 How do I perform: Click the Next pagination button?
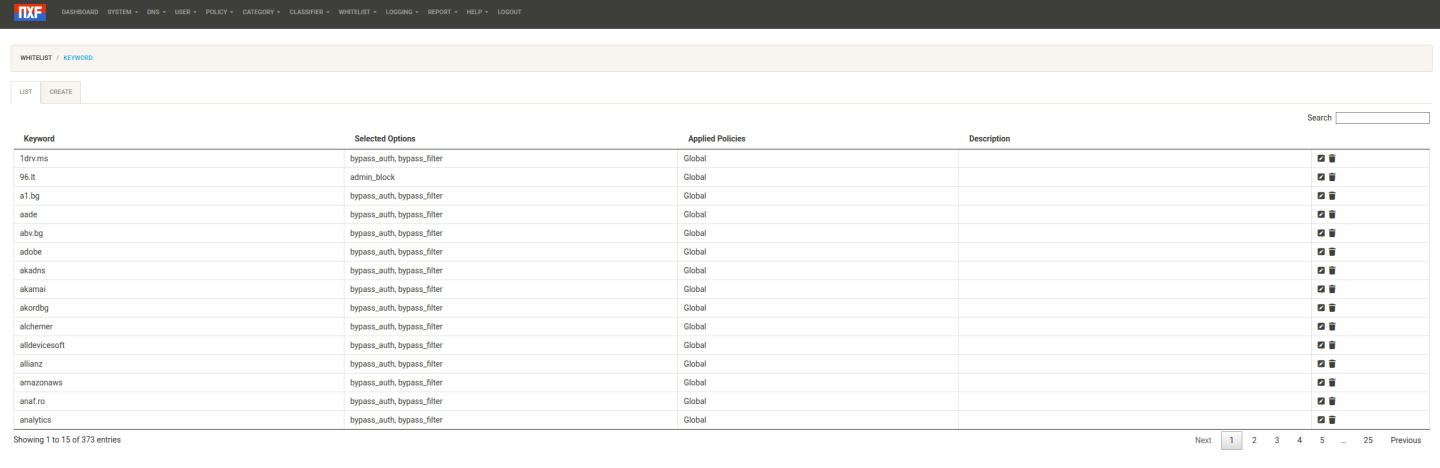pos(1203,440)
